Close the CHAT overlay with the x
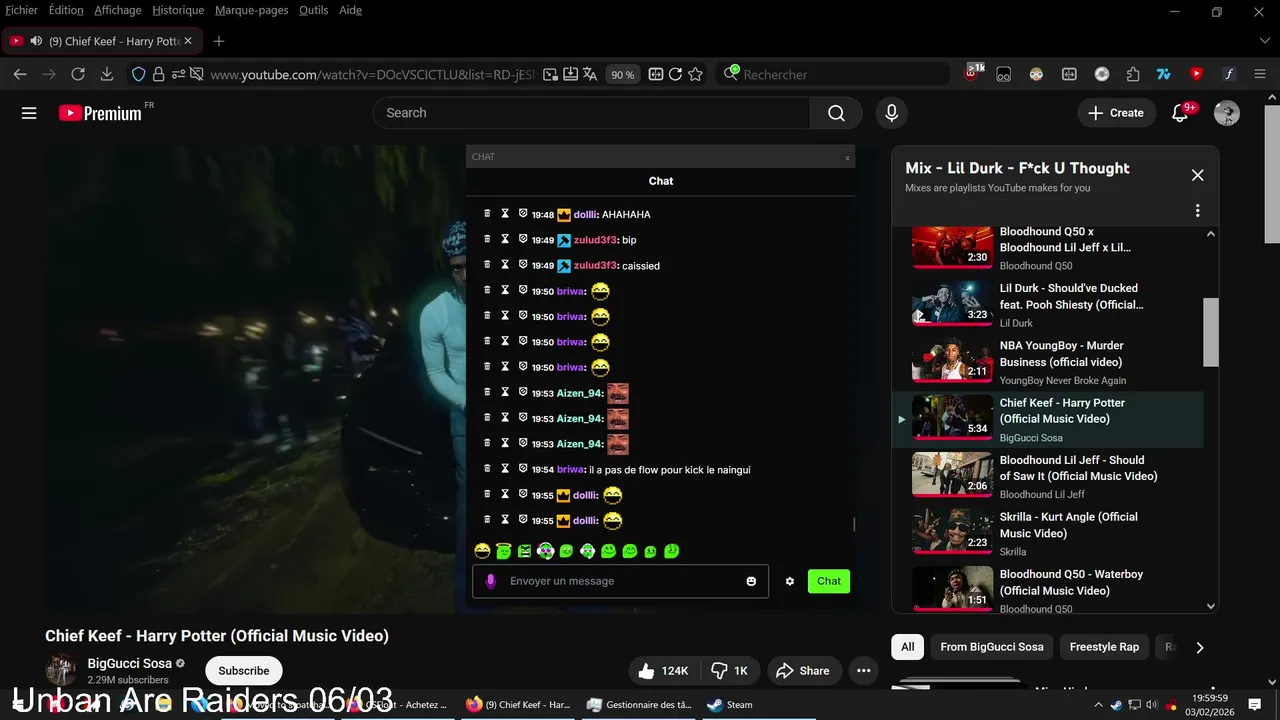Image resolution: width=1280 pixels, height=720 pixels. [847, 157]
